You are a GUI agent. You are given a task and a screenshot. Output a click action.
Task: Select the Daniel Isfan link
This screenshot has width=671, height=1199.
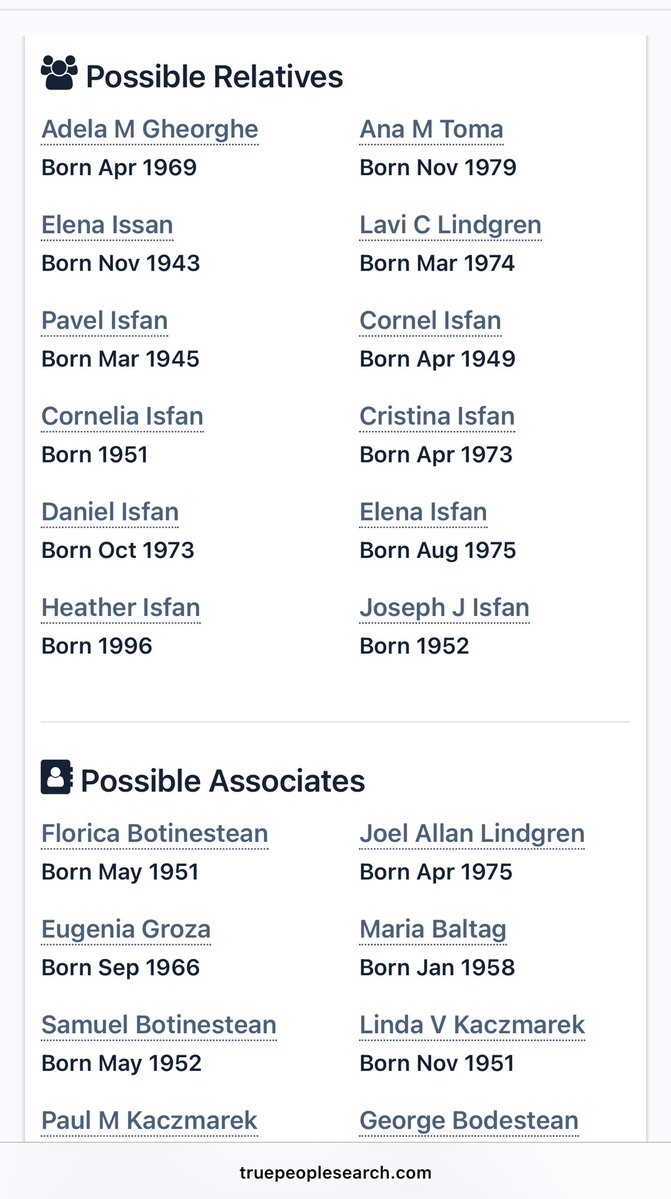[x=110, y=512]
